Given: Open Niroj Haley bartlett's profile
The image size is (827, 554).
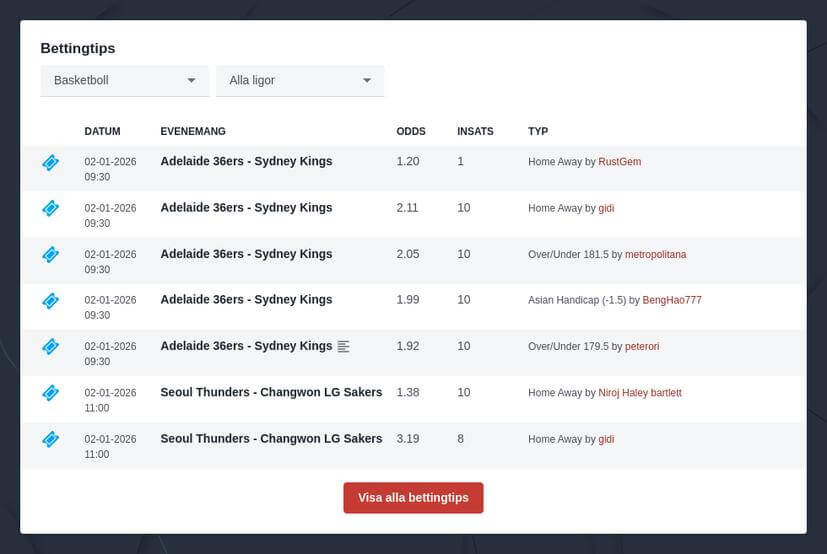Looking at the screenshot, I should coord(639,393).
